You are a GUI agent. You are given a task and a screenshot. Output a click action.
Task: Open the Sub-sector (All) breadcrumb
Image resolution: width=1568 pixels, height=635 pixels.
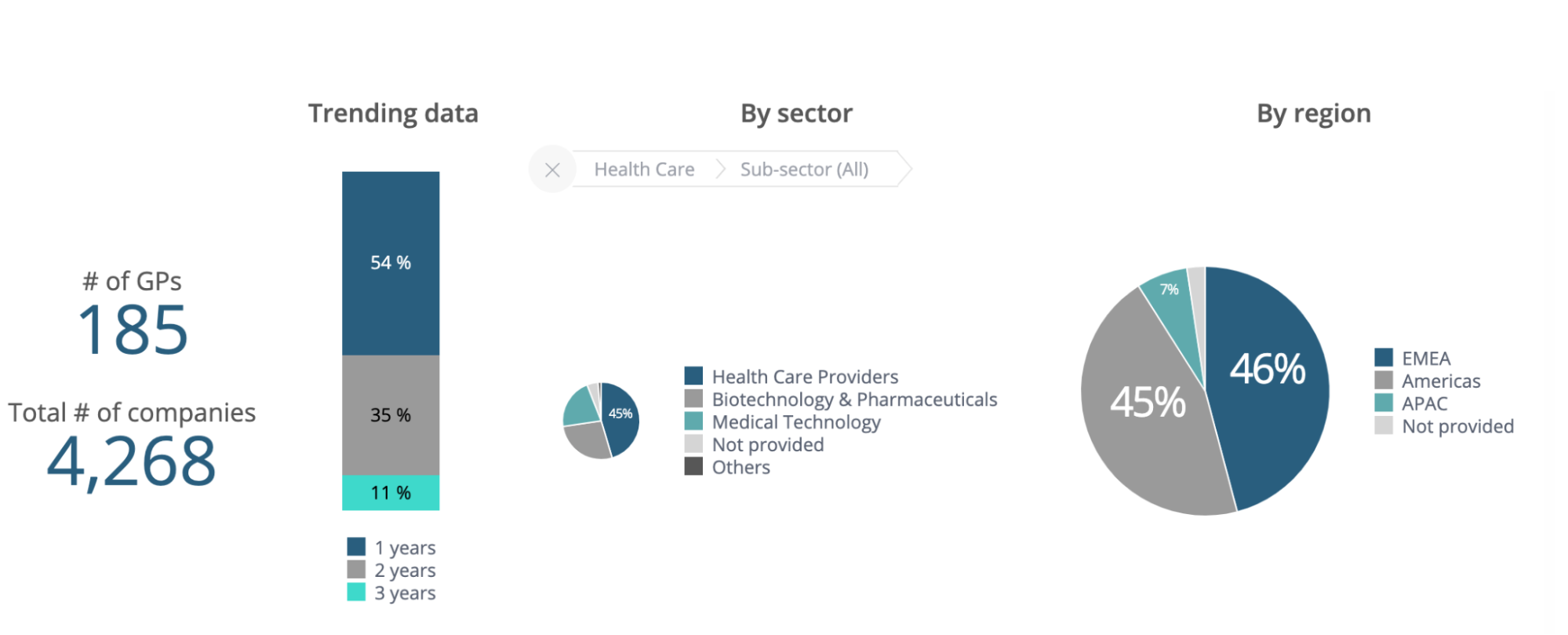click(x=804, y=170)
